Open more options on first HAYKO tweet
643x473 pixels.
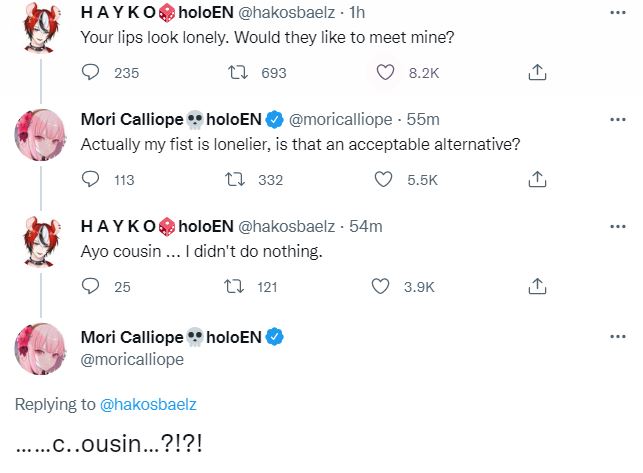[619, 14]
